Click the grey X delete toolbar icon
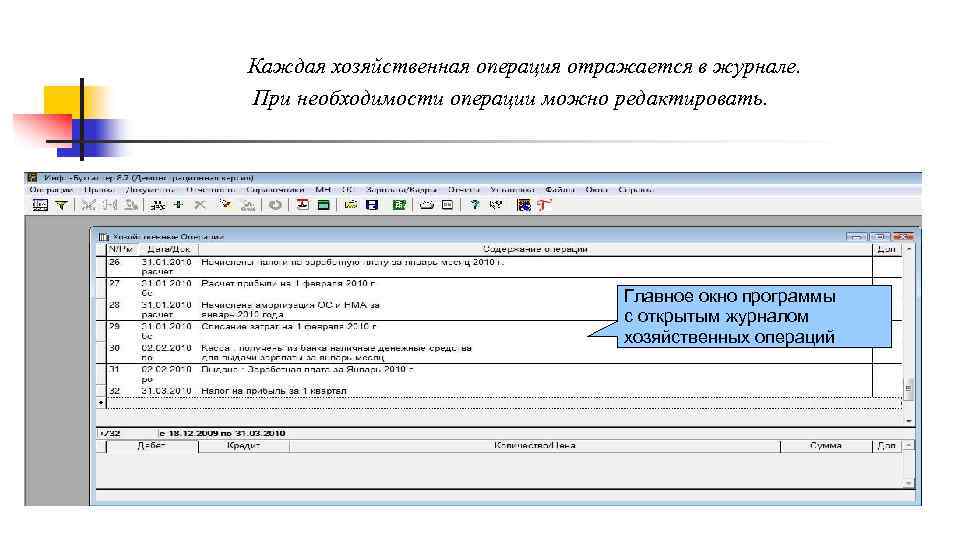The height and width of the screenshot is (540, 960). pyautogui.click(x=200, y=205)
